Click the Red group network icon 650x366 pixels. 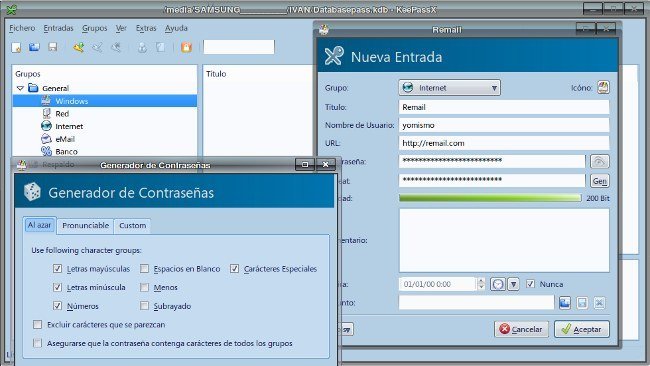click(46, 114)
